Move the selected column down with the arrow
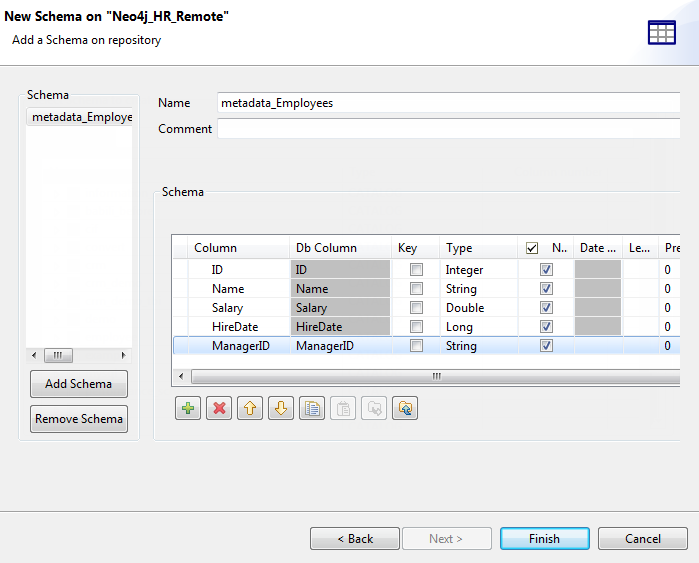The width and height of the screenshot is (699, 563). coord(281,408)
